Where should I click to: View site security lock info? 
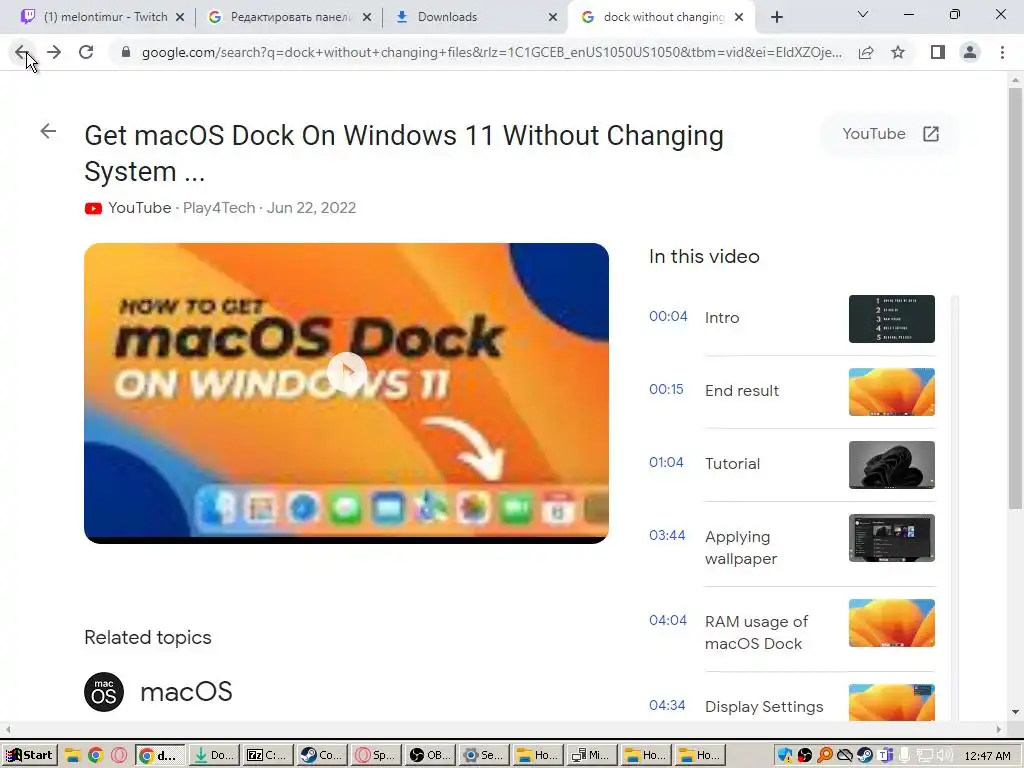126,52
